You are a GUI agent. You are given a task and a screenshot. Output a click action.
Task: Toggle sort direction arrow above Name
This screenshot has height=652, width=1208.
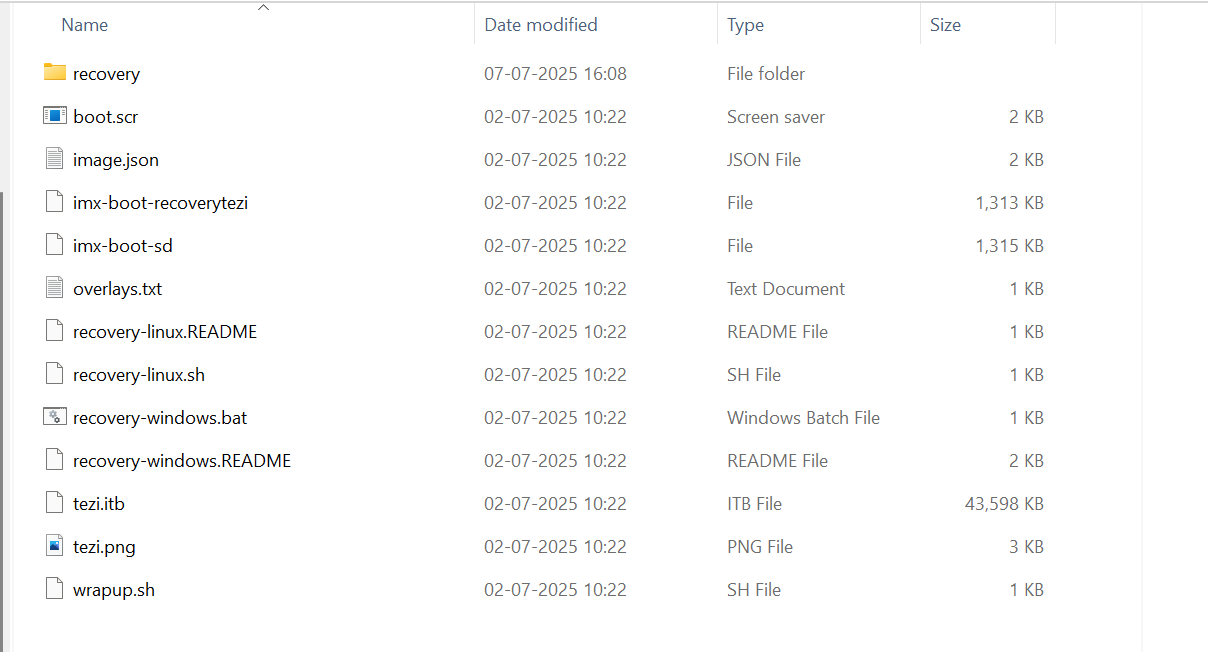(263, 8)
